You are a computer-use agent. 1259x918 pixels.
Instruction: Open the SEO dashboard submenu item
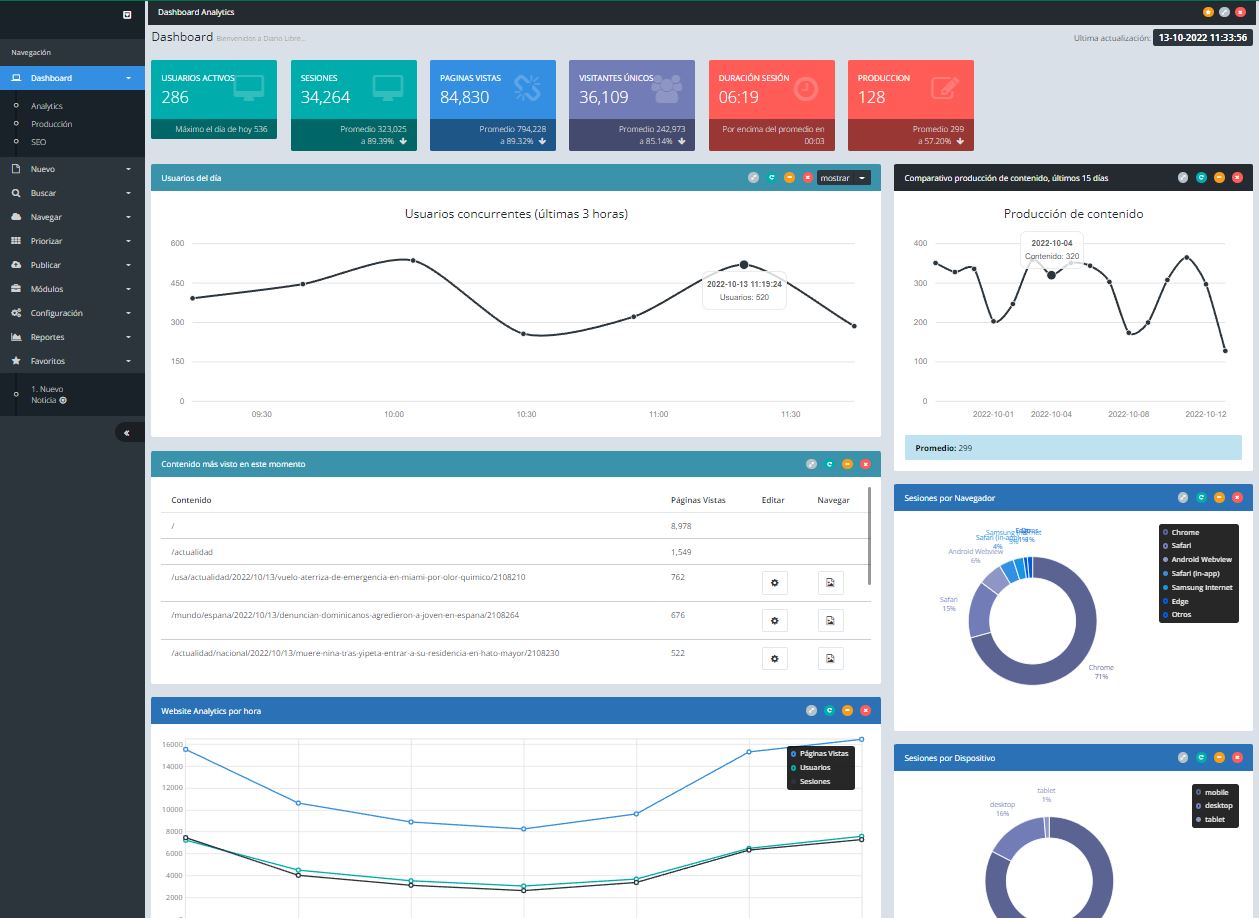(x=39, y=142)
